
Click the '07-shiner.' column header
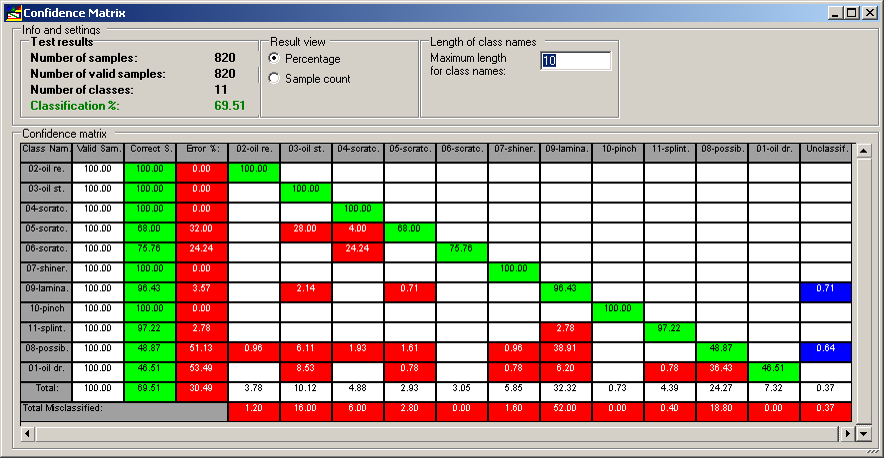point(514,152)
